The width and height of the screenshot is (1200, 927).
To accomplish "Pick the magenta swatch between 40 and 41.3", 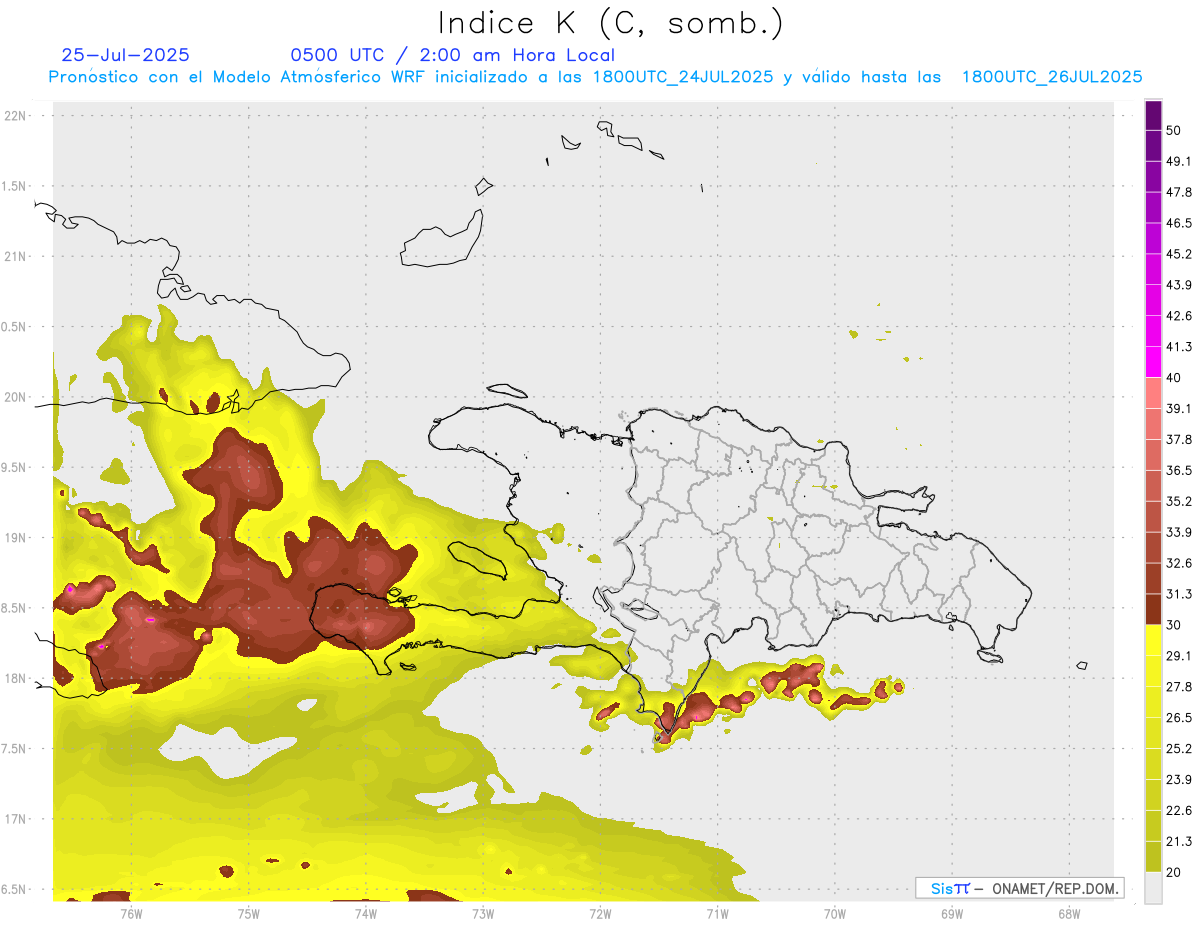I will (x=1153, y=362).
